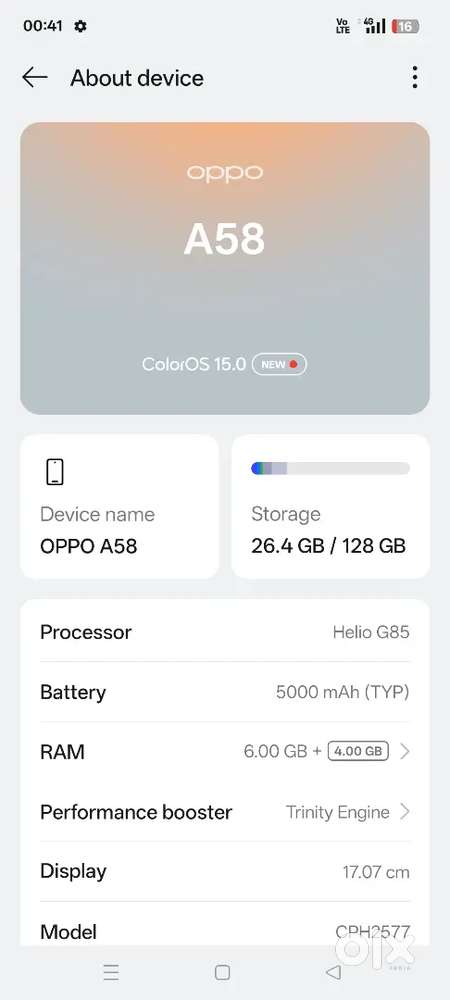Tap the OPPO A58 banner card
The width and height of the screenshot is (450, 1000).
[x=225, y=268]
